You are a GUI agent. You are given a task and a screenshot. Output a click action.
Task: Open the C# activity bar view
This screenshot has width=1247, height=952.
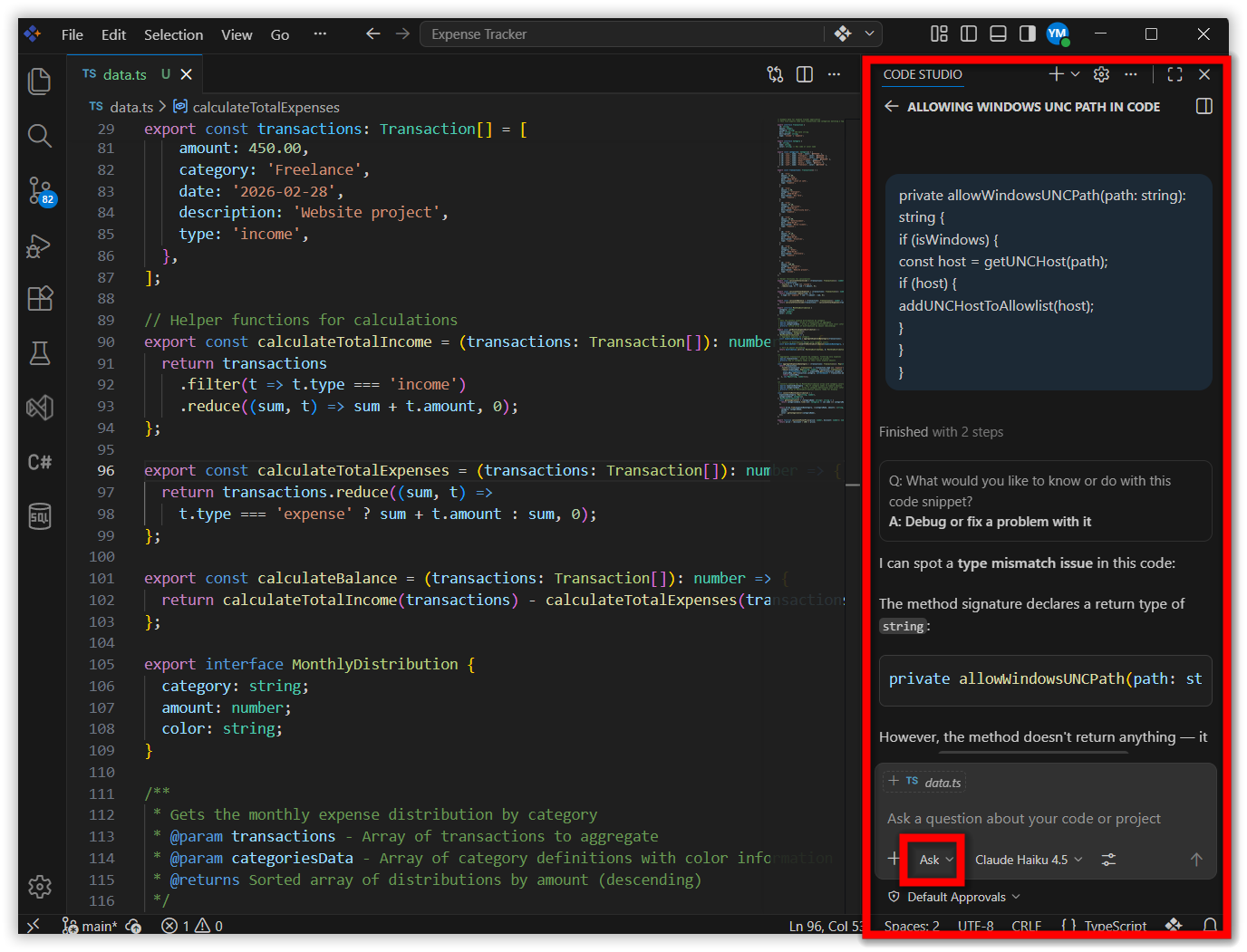pos(40,462)
